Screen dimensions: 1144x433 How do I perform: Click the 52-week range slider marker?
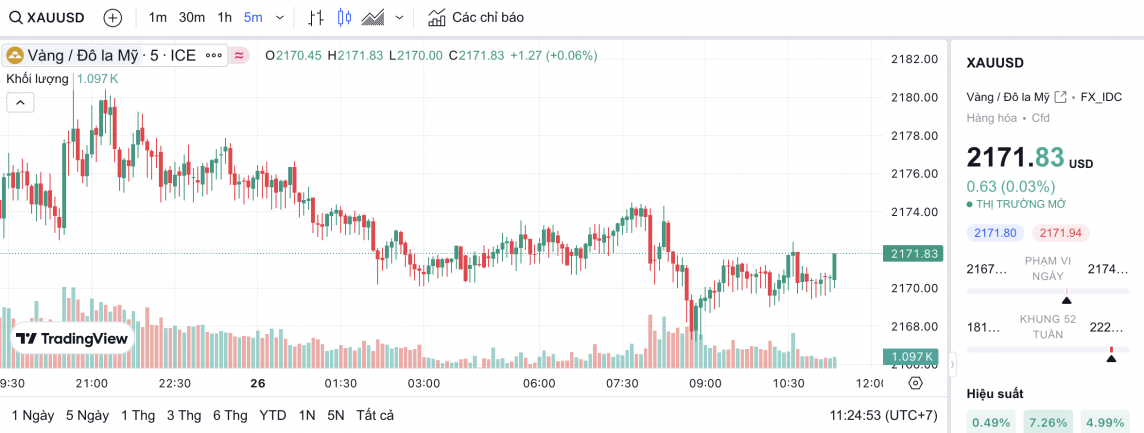(x=1110, y=354)
